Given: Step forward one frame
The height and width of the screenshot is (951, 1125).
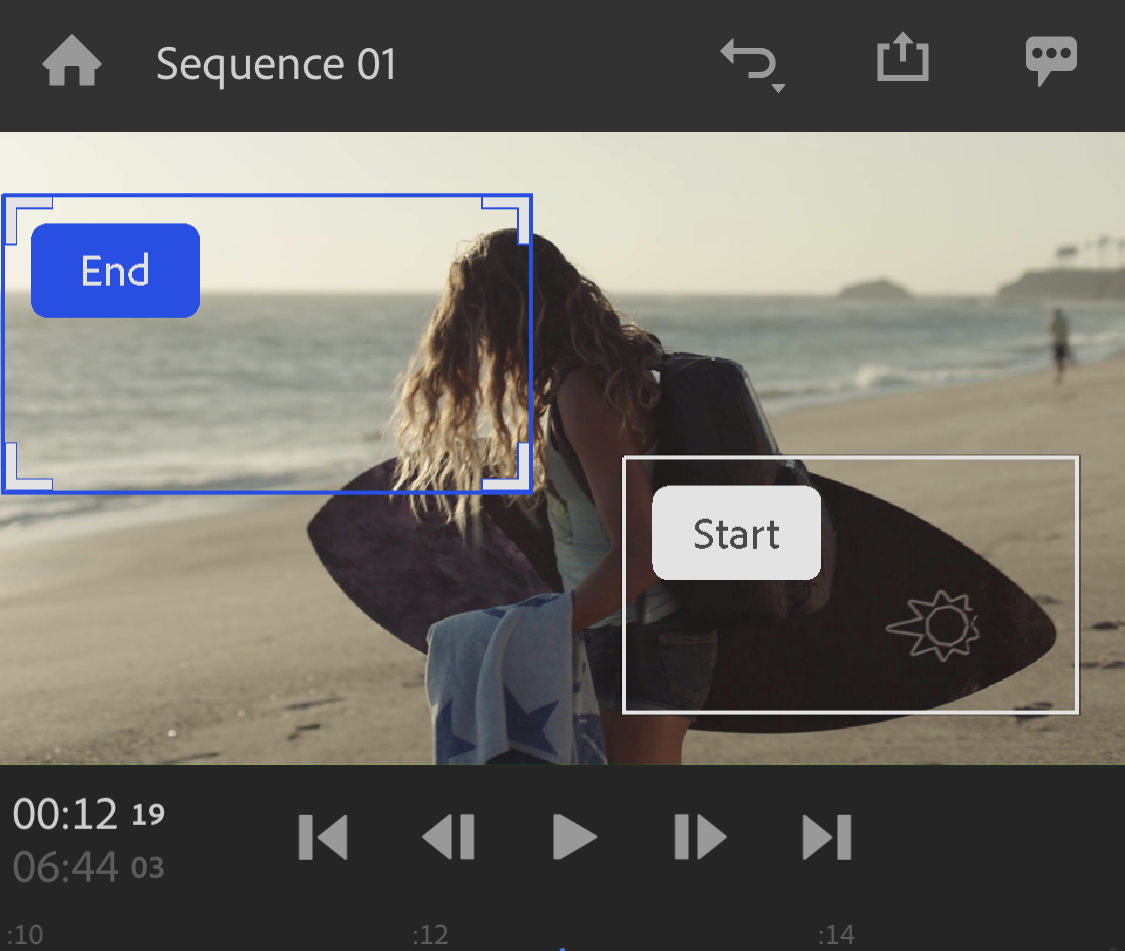Looking at the screenshot, I should click(x=699, y=838).
